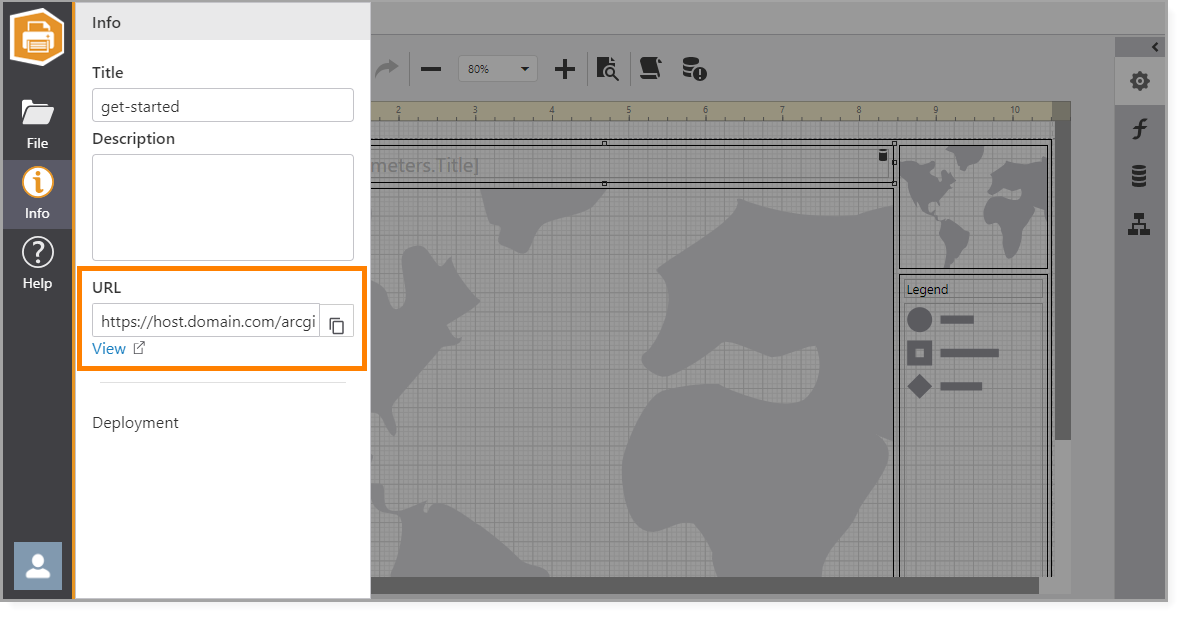Screen dimensions: 1183x617
Task: Open the Functions panel on the right sidebar
Action: pos(1139,129)
